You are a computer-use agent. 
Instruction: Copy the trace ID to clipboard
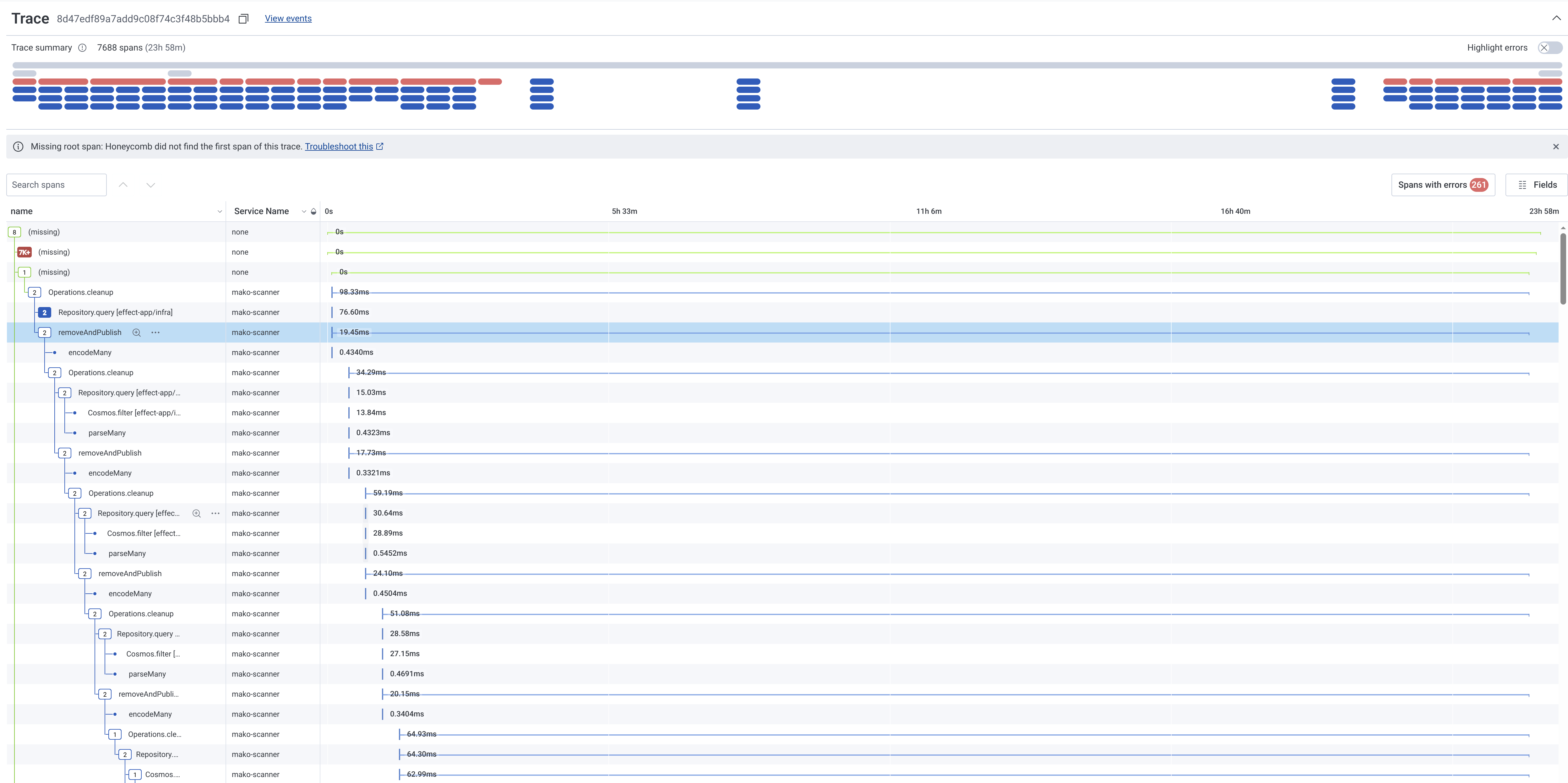pos(243,18)
